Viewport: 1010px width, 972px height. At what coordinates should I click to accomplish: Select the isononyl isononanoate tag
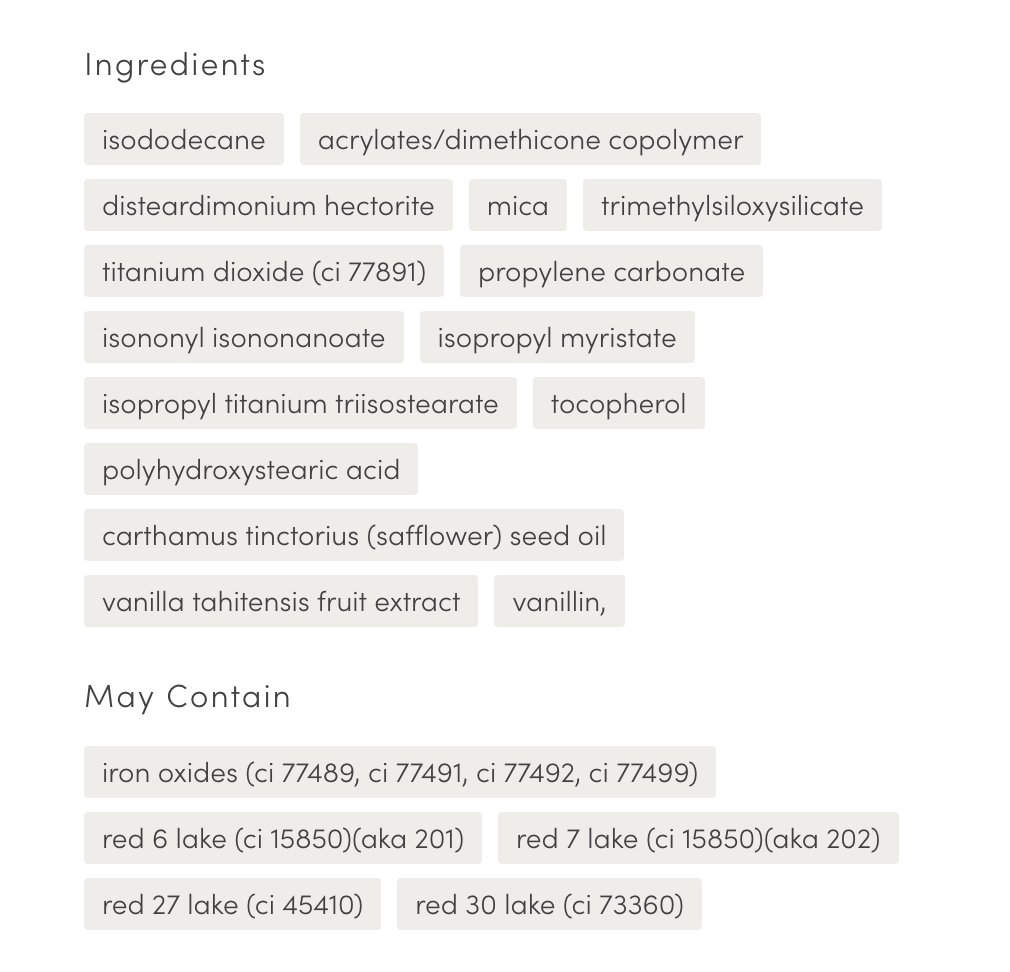pos(244,337)
